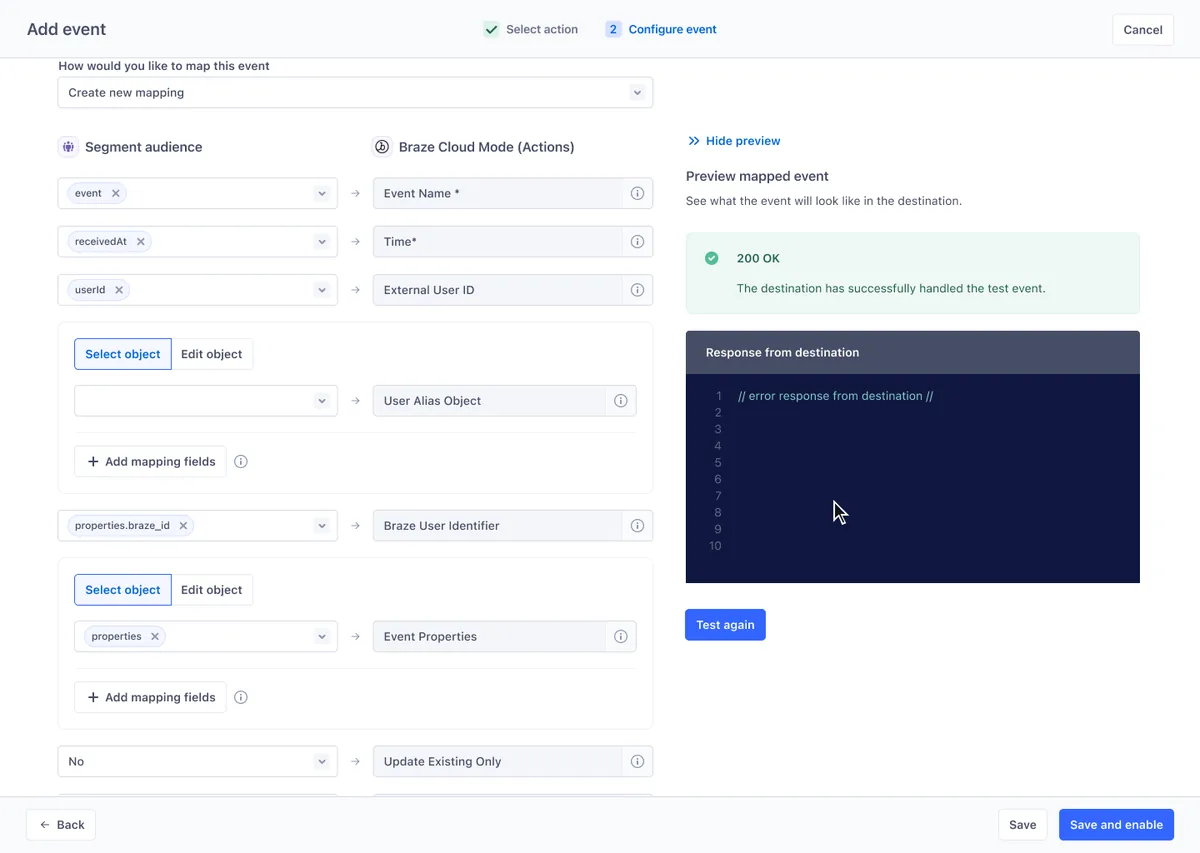Click info icon next to External User ID
This screenshot has width=1200, height=853.
point(637,290)
